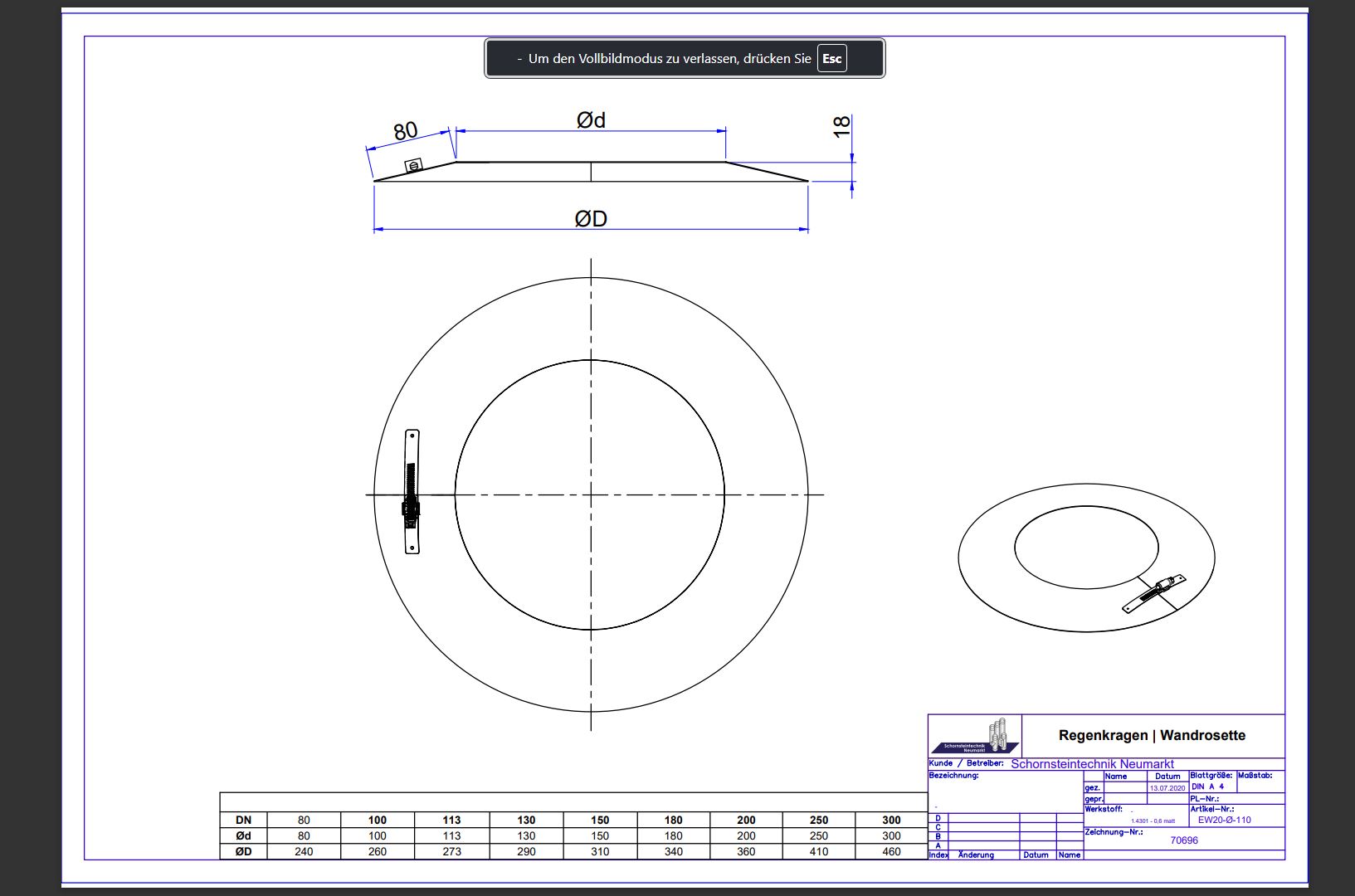Click the Ød row label in the size table
Screen dimensions: 1355x896
pos(243,836)
